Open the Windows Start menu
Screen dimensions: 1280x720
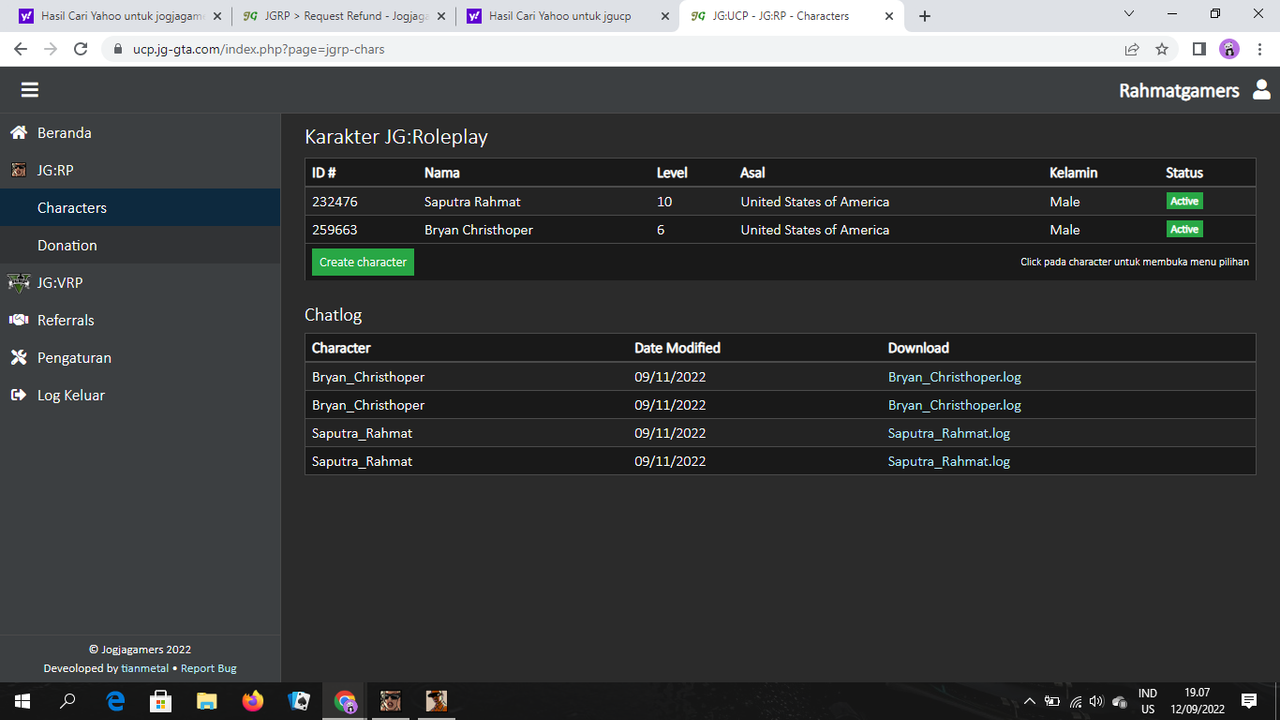[x=22, y=701]
